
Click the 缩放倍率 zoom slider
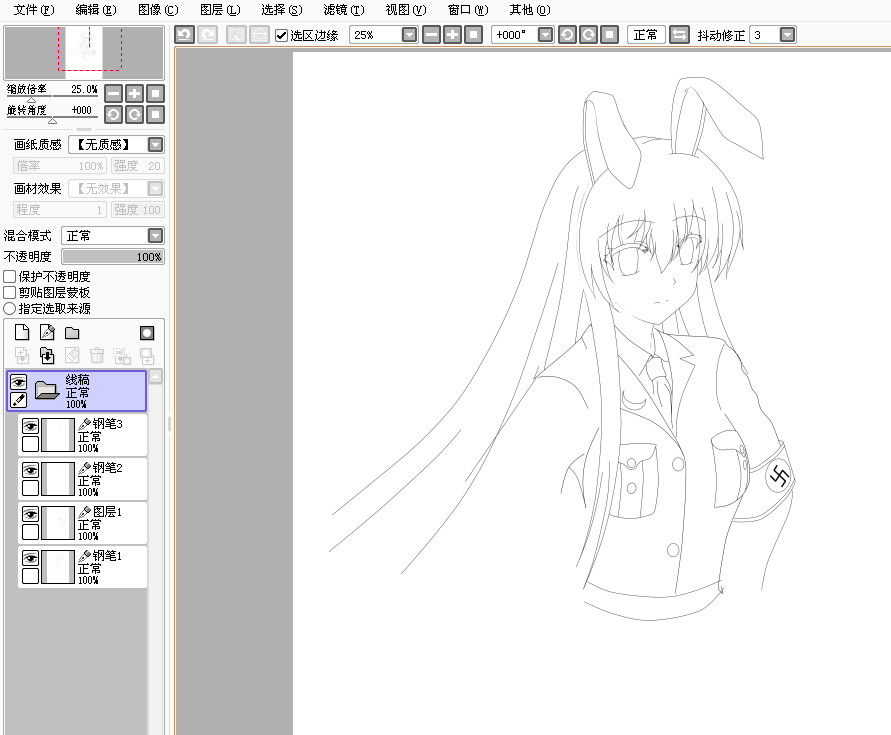click(x=52, y=99)
